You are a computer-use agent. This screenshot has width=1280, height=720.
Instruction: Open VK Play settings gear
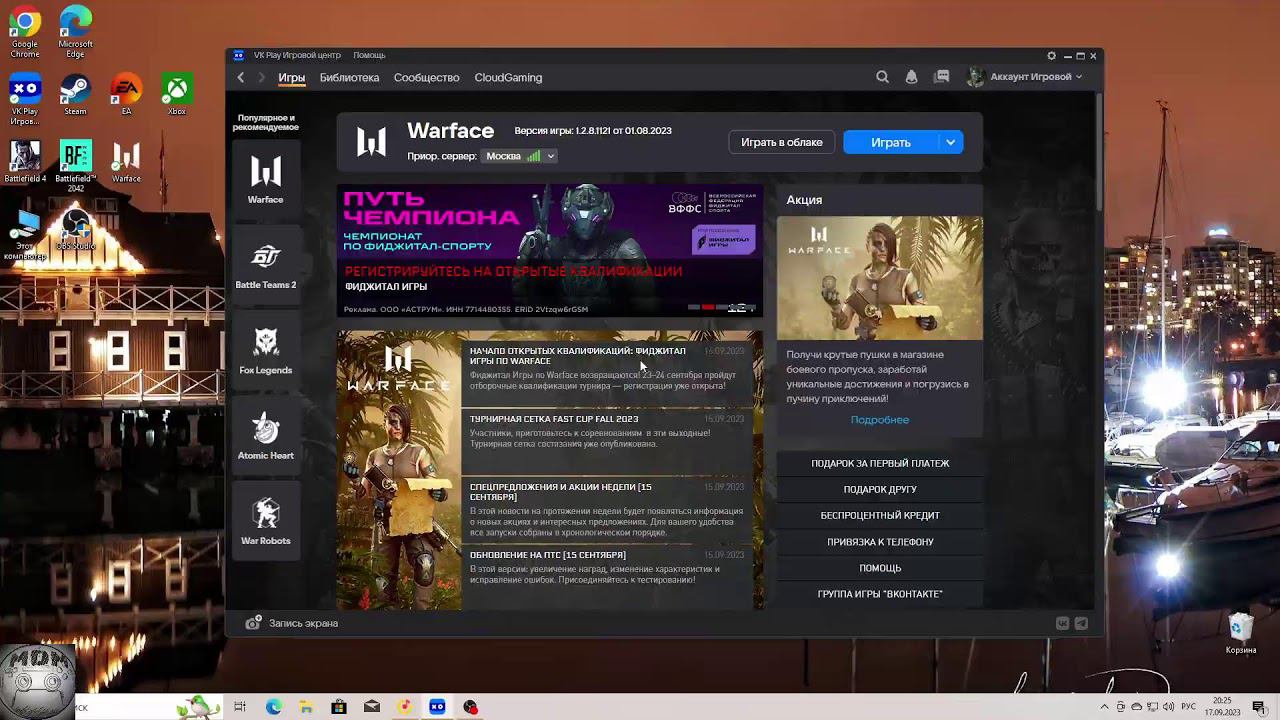(1051, 56)
